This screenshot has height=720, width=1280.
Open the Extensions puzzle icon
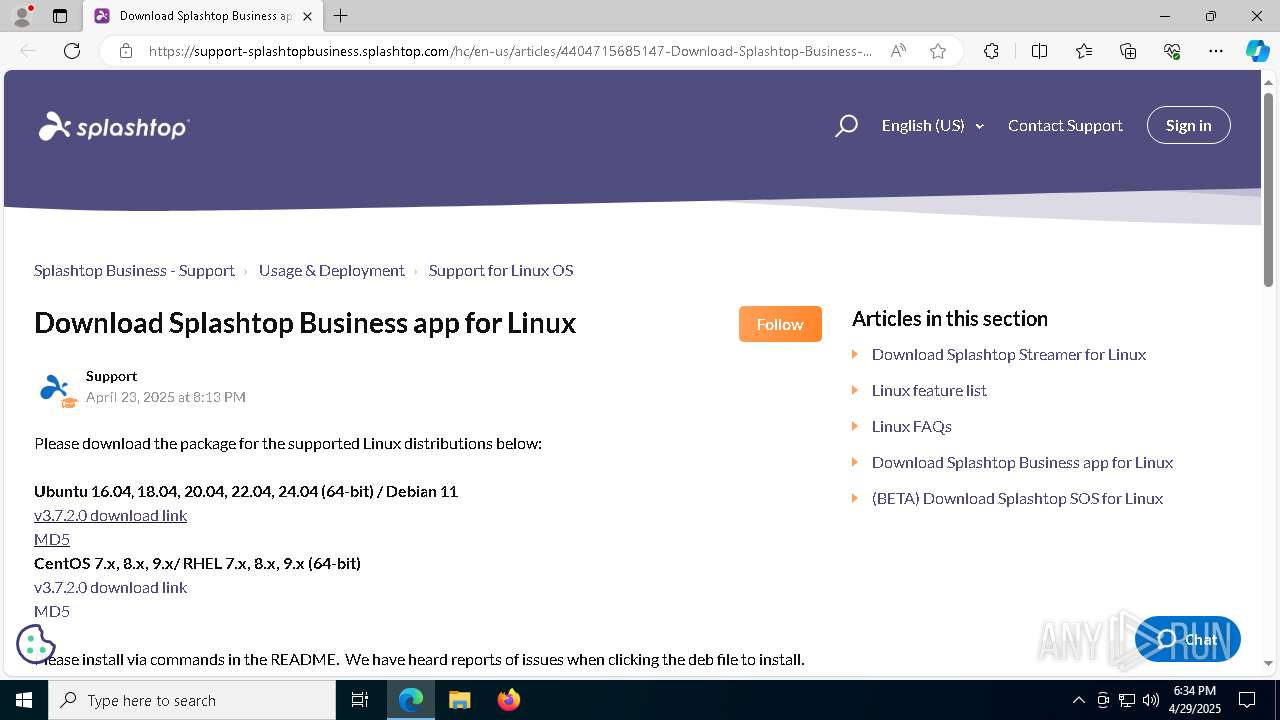pyautogui.click(x=991, y=51)
